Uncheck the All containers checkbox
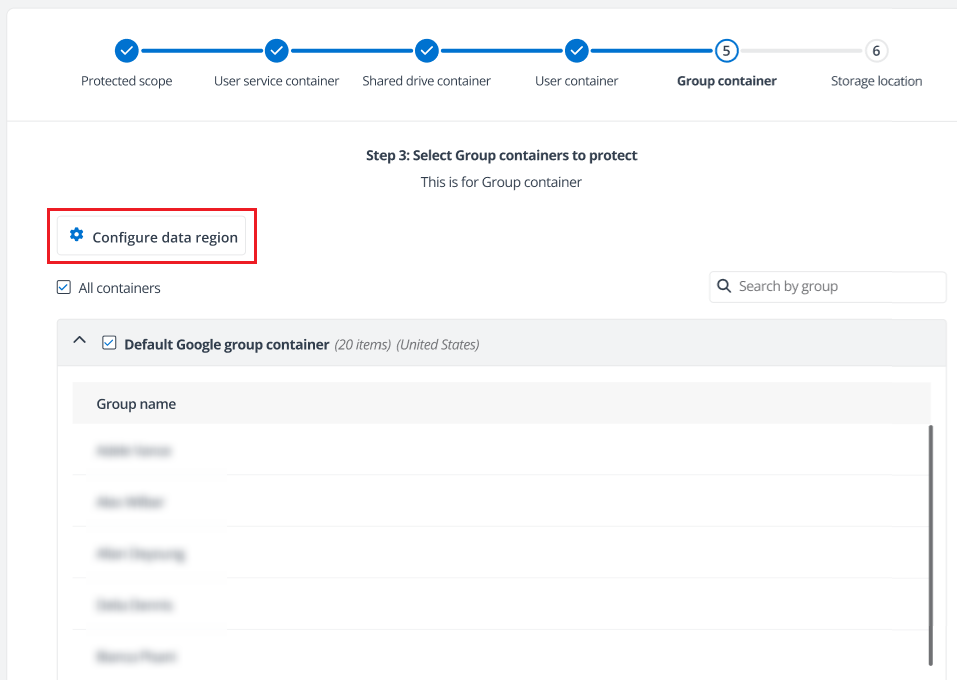Image resolution: width=957 pixels, height=680 pixels. [63, 286]
